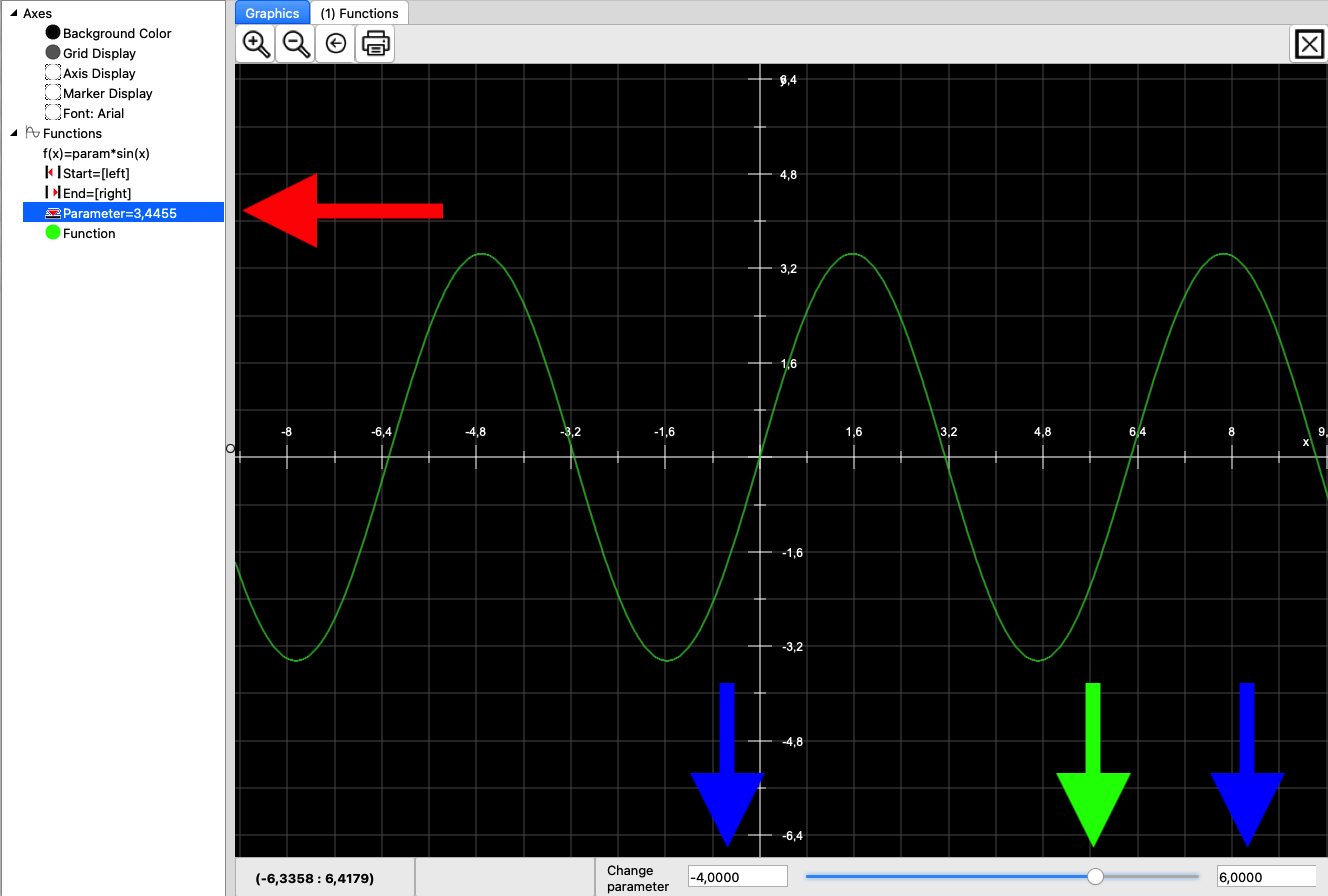This screenshot has height=896, width=1328.
Task: Select the f(x)=param*sin(x) entry
Action: tap(96, 153)
